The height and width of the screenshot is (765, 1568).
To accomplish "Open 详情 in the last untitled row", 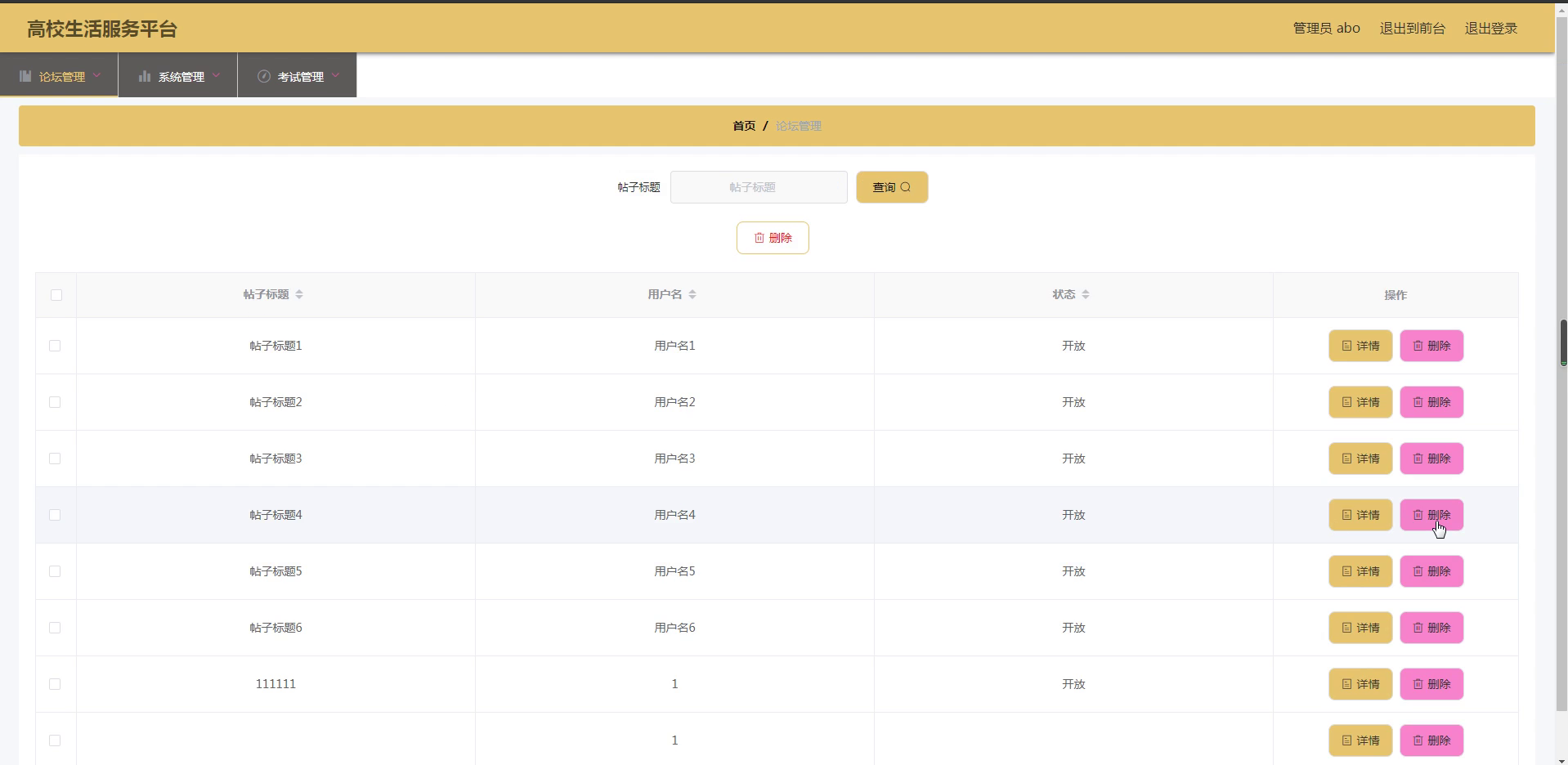I will tap(1360, 740).
